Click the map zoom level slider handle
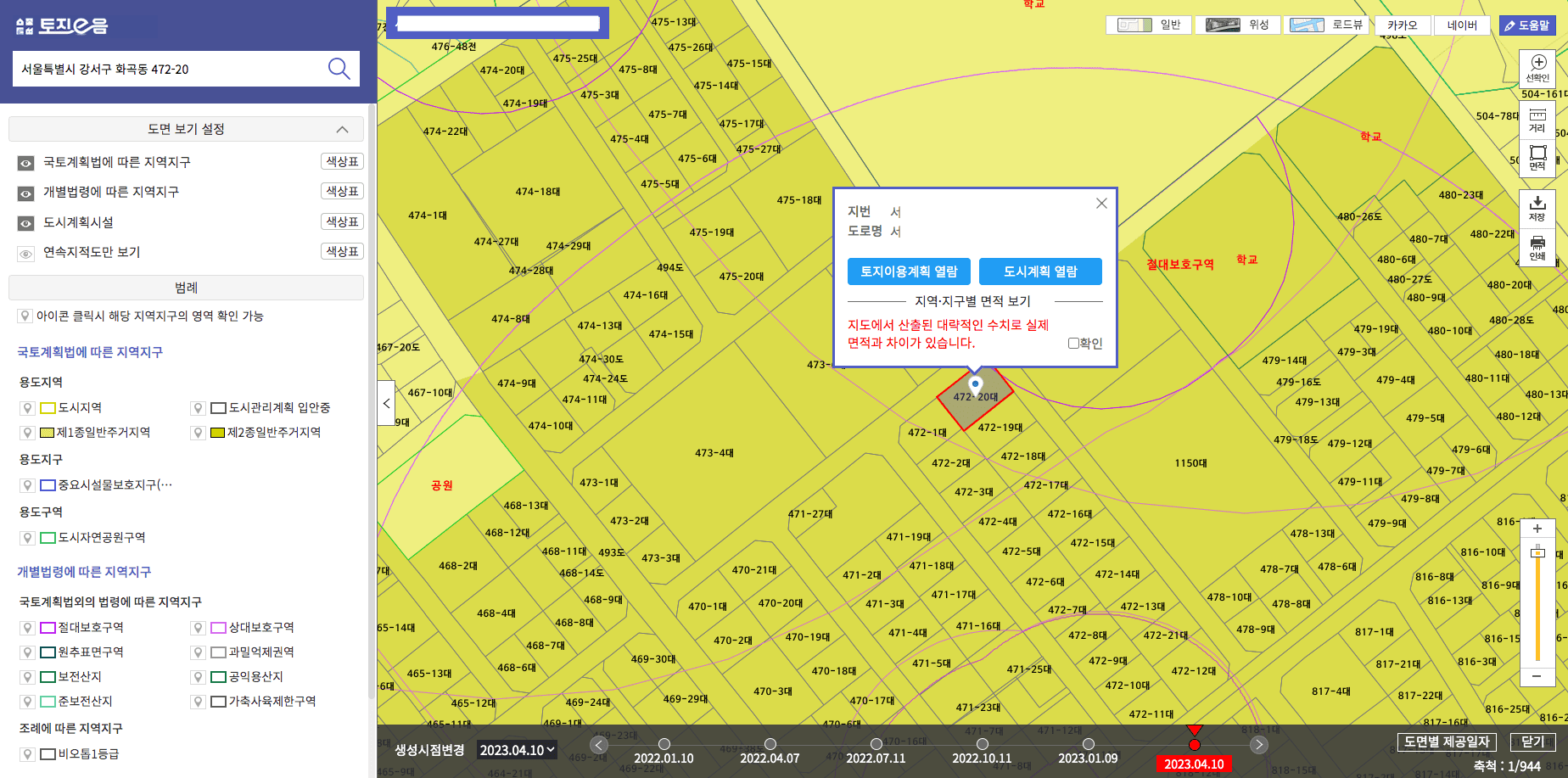 coord(1537,553)
